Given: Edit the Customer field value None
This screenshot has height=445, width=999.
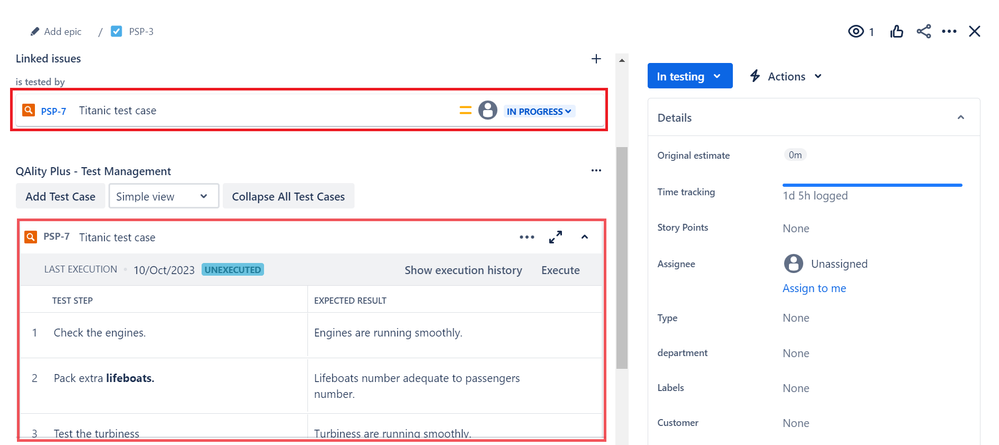Looking at the screenshot, I should click(796, 423).
